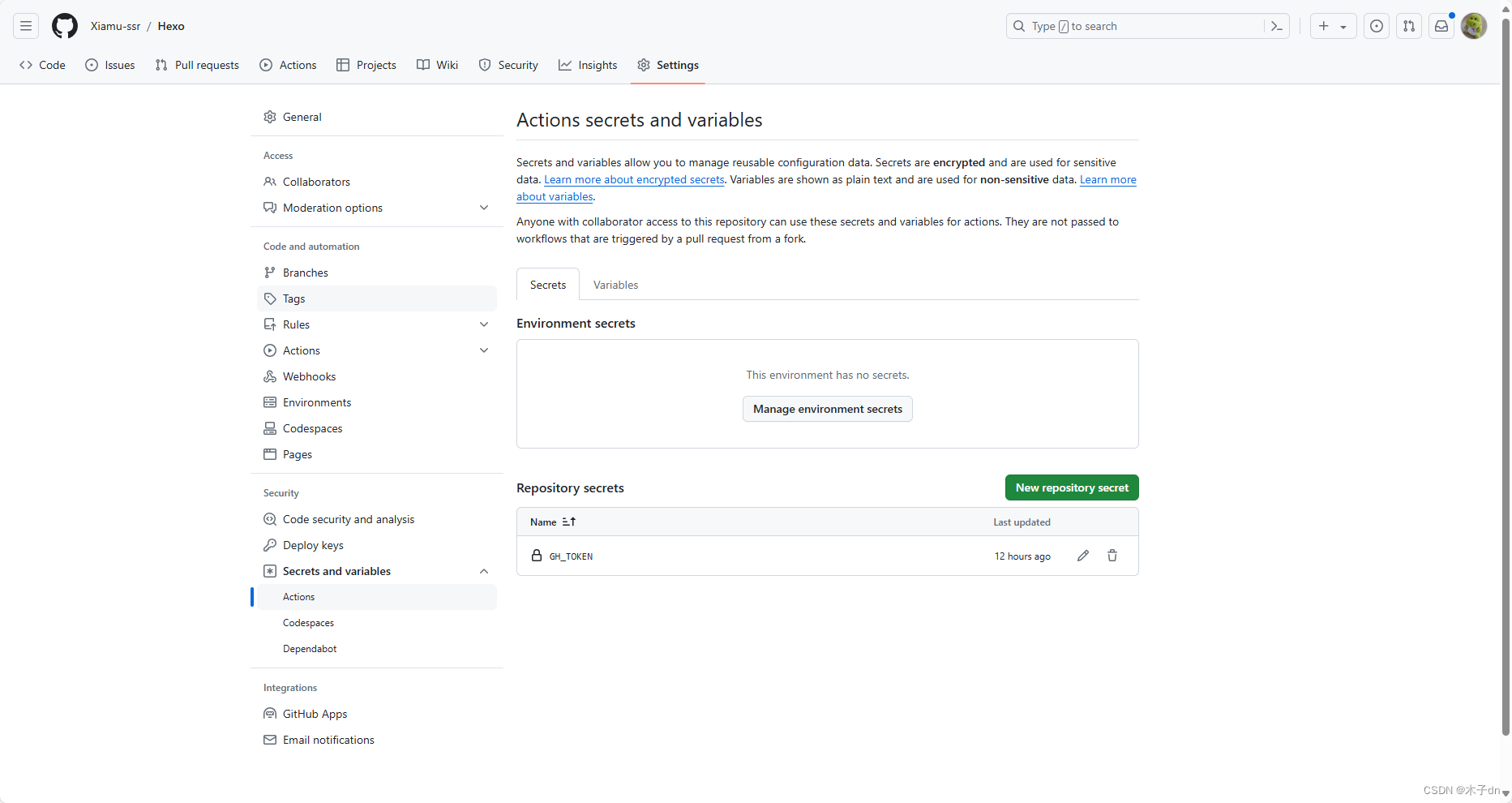Click Learn more about variables link
This screenshot has height=803, width=1512.
pyautogui.click(x=1108, y=179)
